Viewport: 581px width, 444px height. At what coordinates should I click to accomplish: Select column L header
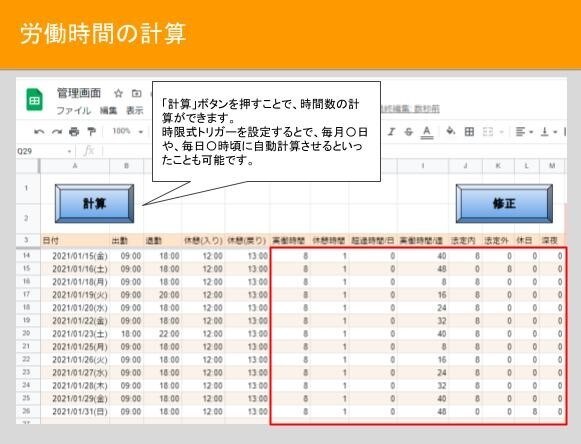(527, 166)
